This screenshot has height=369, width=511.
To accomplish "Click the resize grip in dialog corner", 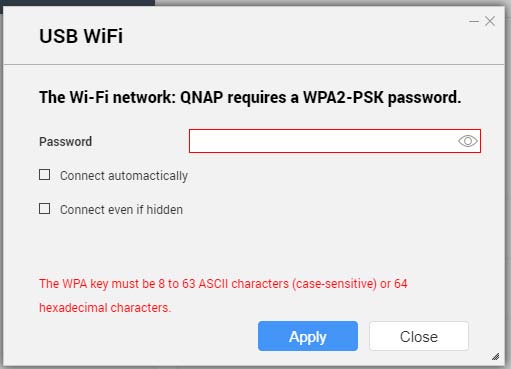I will point(496,356).
